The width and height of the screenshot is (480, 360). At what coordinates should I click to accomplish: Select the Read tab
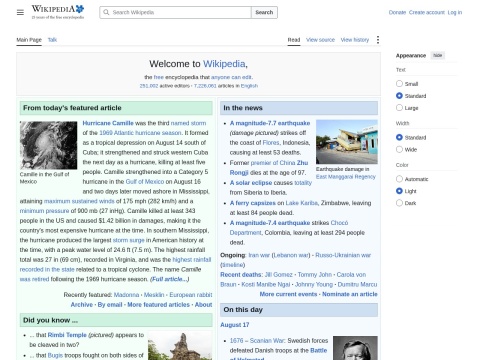click(294, 40)
